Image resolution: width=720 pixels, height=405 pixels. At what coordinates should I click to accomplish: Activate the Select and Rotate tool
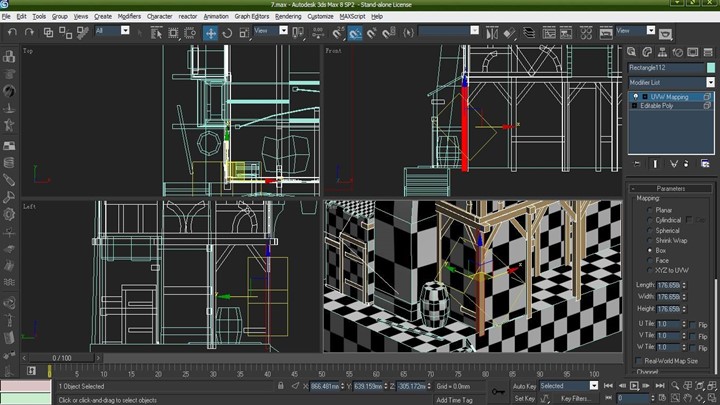tap(227, 33)
